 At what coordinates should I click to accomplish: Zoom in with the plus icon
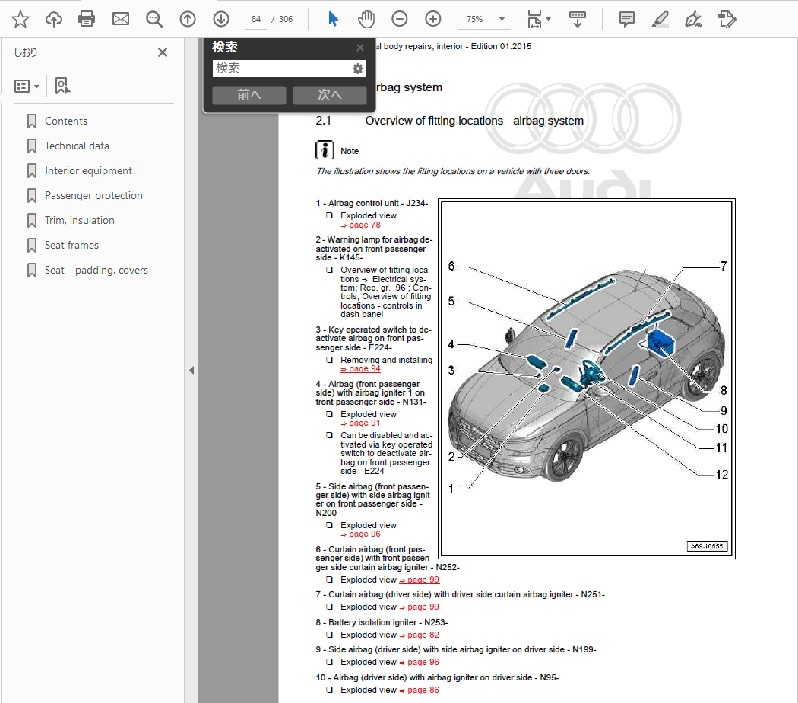433,19
